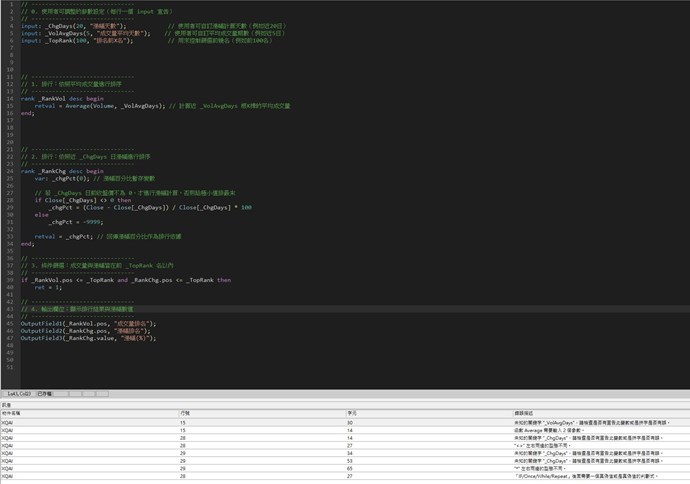
Task: Click the "var: _chgPct(0)" declaration line
Action: 70,177
